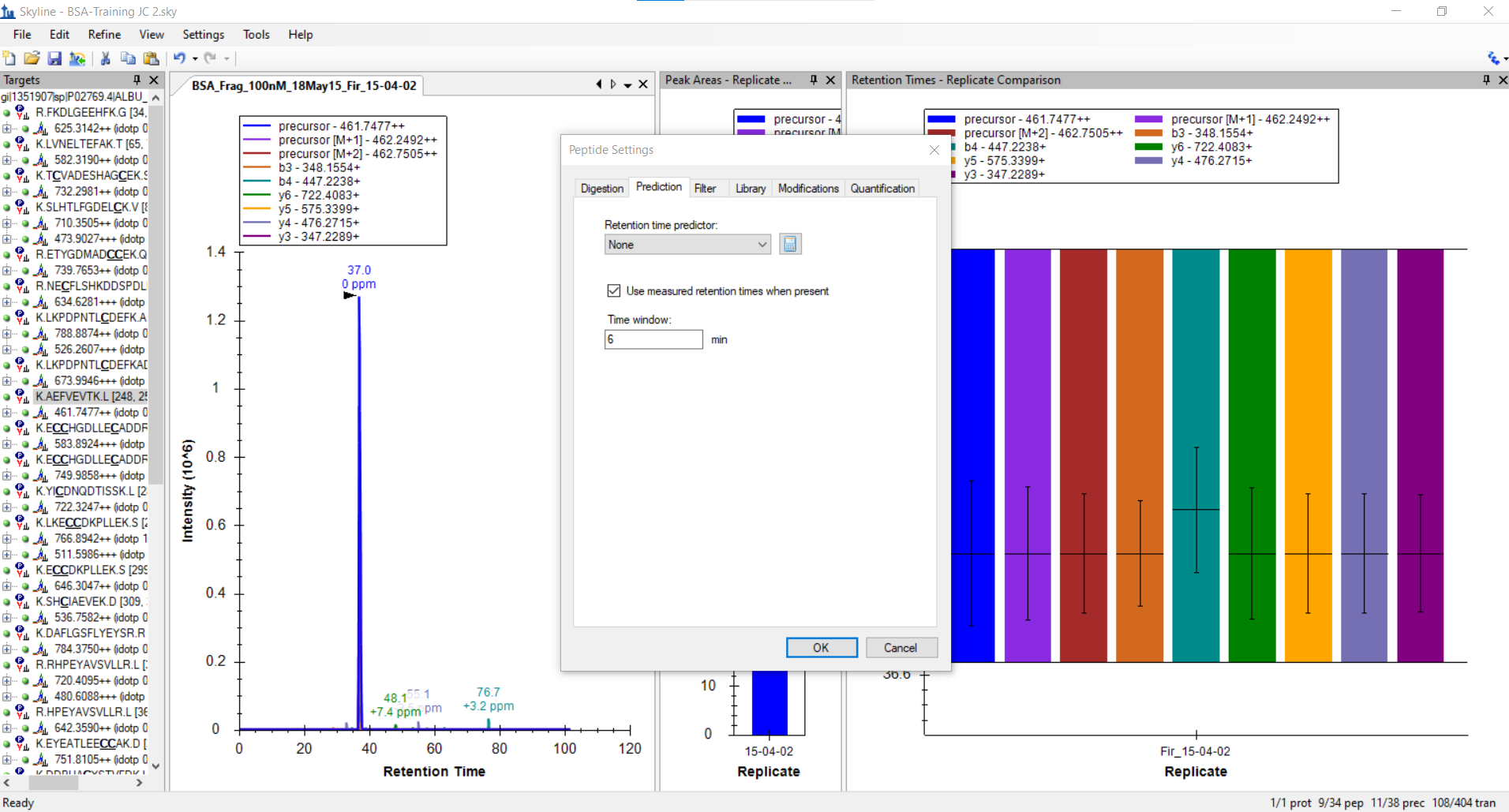Image resolution: width=1509 pixels, height=812 pixels.
Task: Click the New Document toolbar icon
Action: (x=9, y=58)
